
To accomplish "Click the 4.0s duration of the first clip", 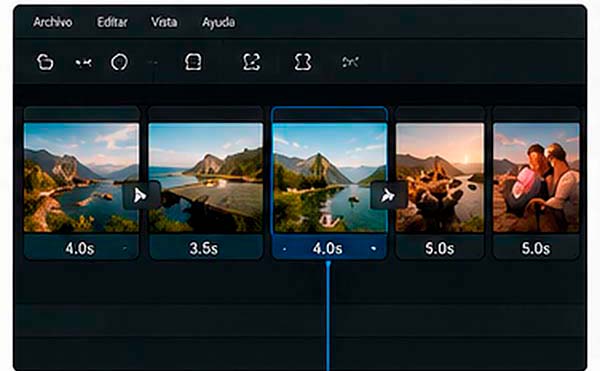I will pyautogui.click(x=80, y=249).
